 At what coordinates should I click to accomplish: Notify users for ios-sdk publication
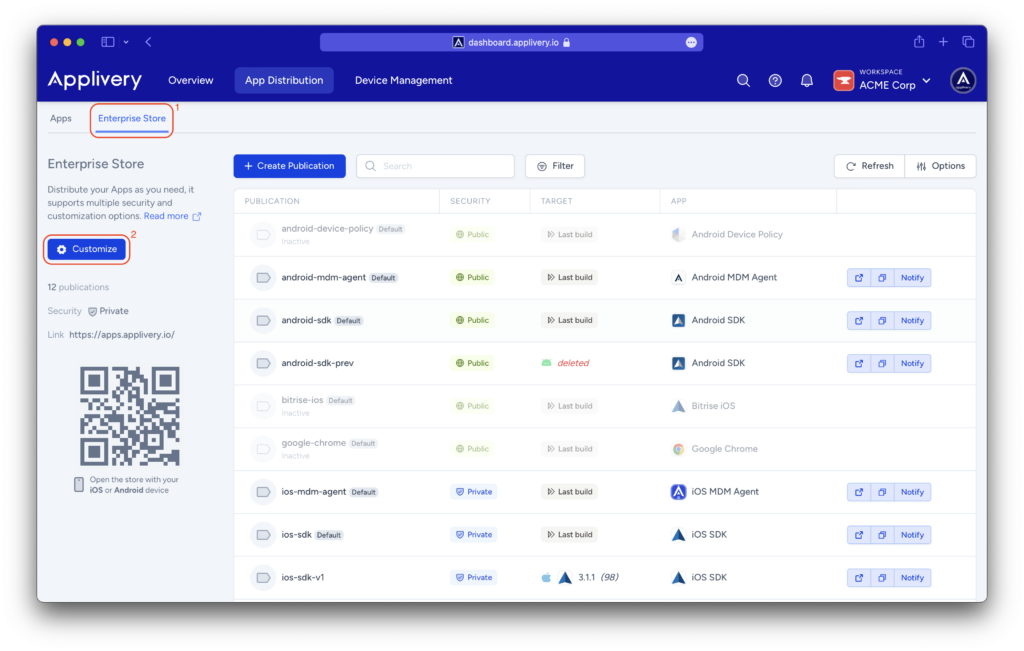point(912,535)
